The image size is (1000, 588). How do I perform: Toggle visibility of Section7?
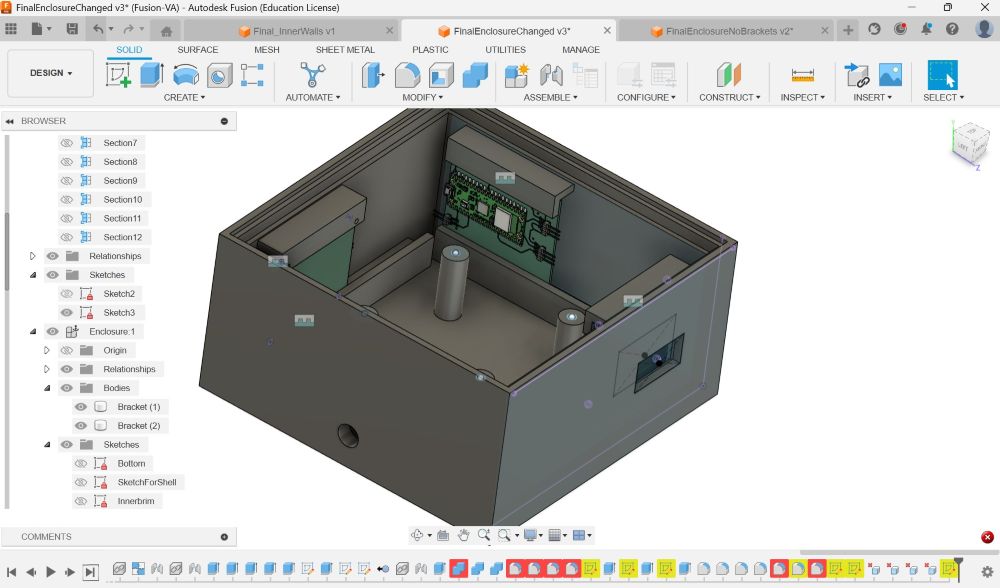click(x=66, y=143)
